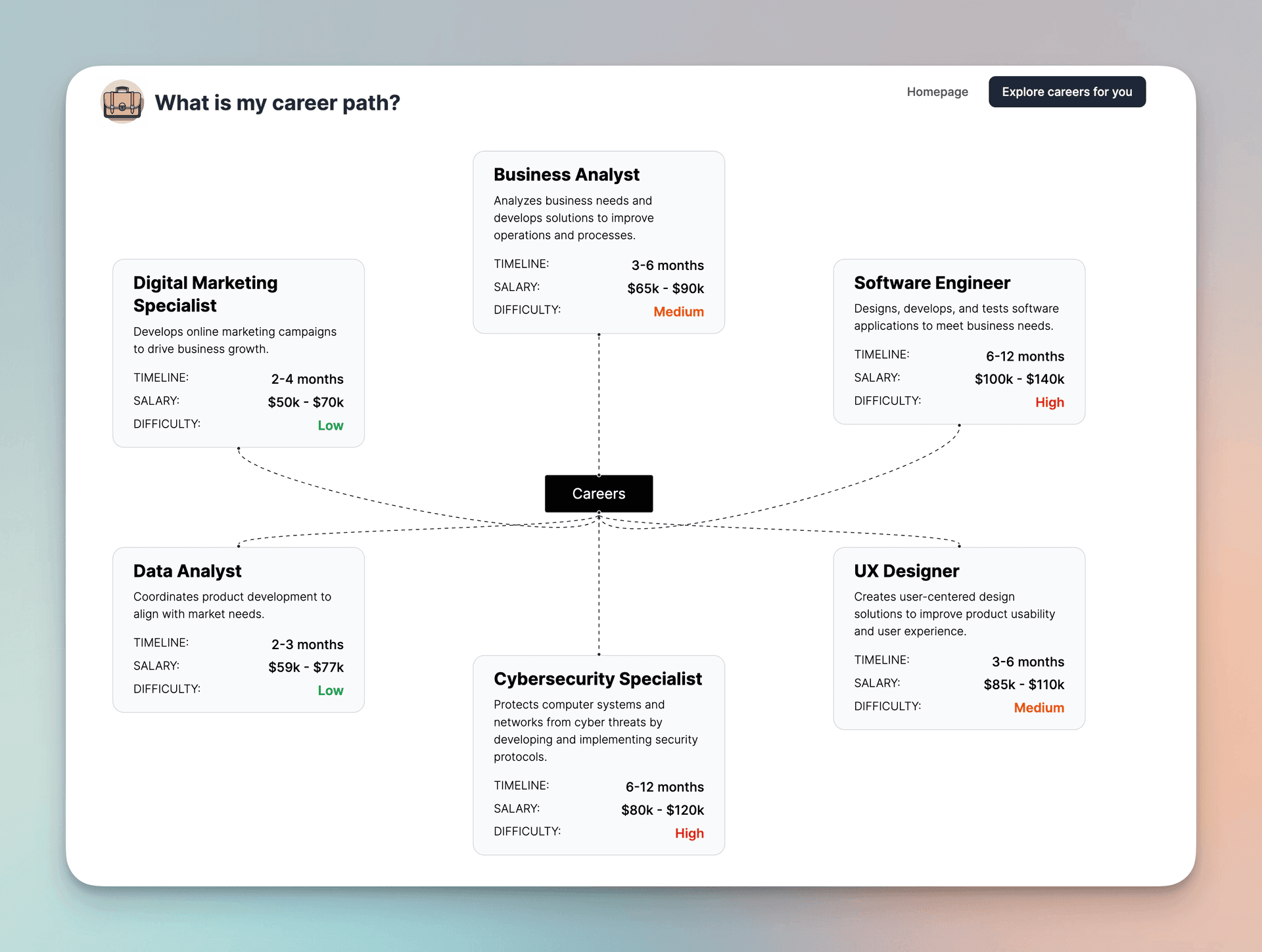Open the Software Engineer card title
Screen dimensions: 1262x952
(x=931, y=283)
